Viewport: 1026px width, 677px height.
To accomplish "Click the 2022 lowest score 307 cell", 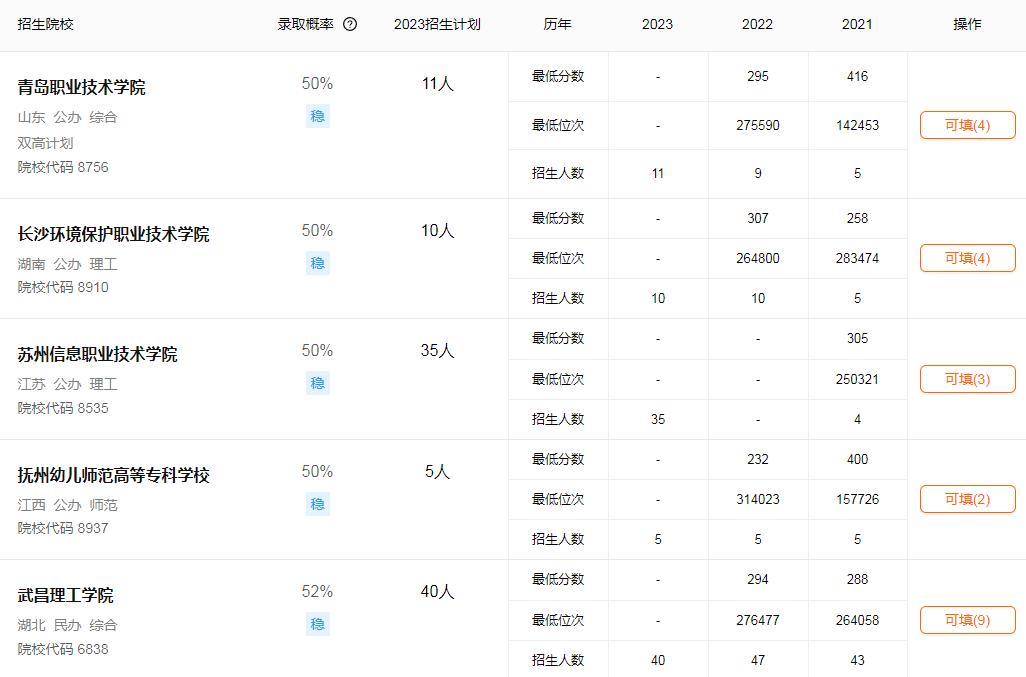I will (x=758, y=218).
